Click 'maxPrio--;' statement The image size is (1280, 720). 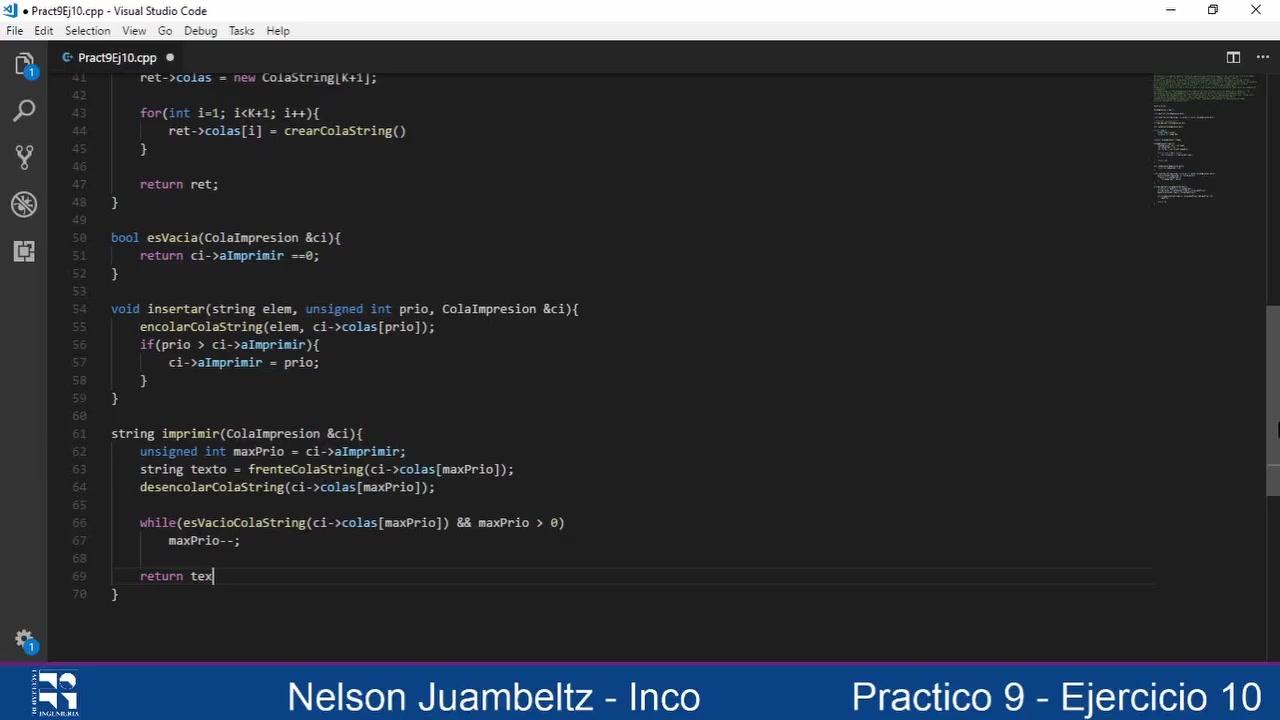point(204,541)
